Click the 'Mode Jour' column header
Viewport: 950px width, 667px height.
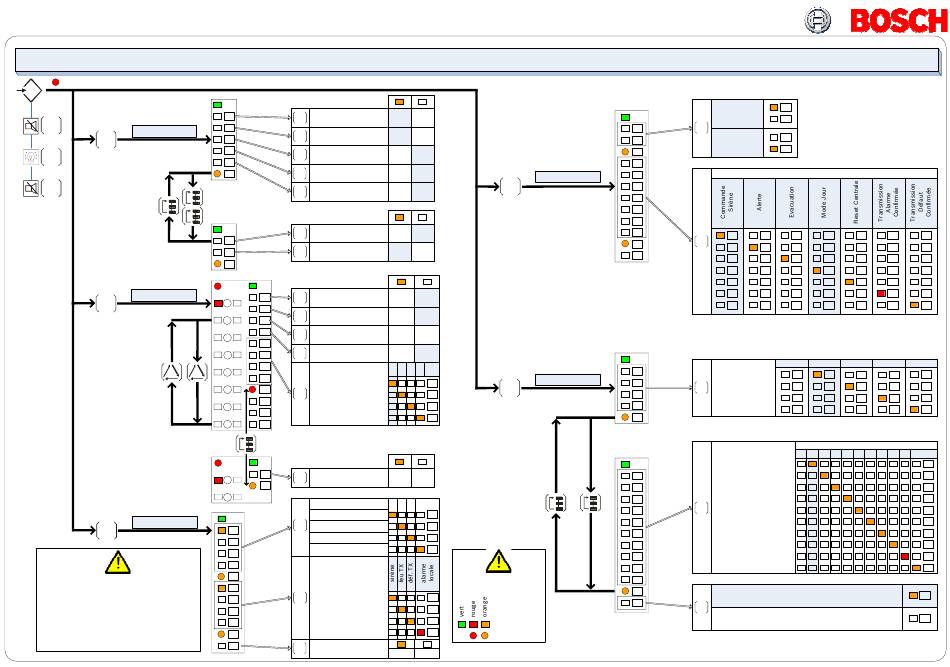tap(824, 202)
